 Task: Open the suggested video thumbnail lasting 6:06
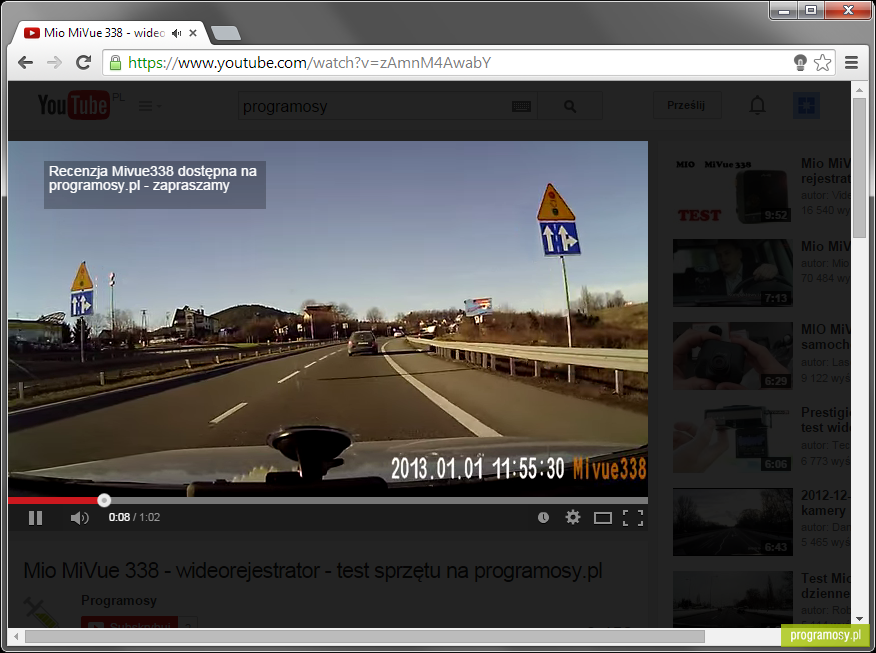click(x=732, y=439)
